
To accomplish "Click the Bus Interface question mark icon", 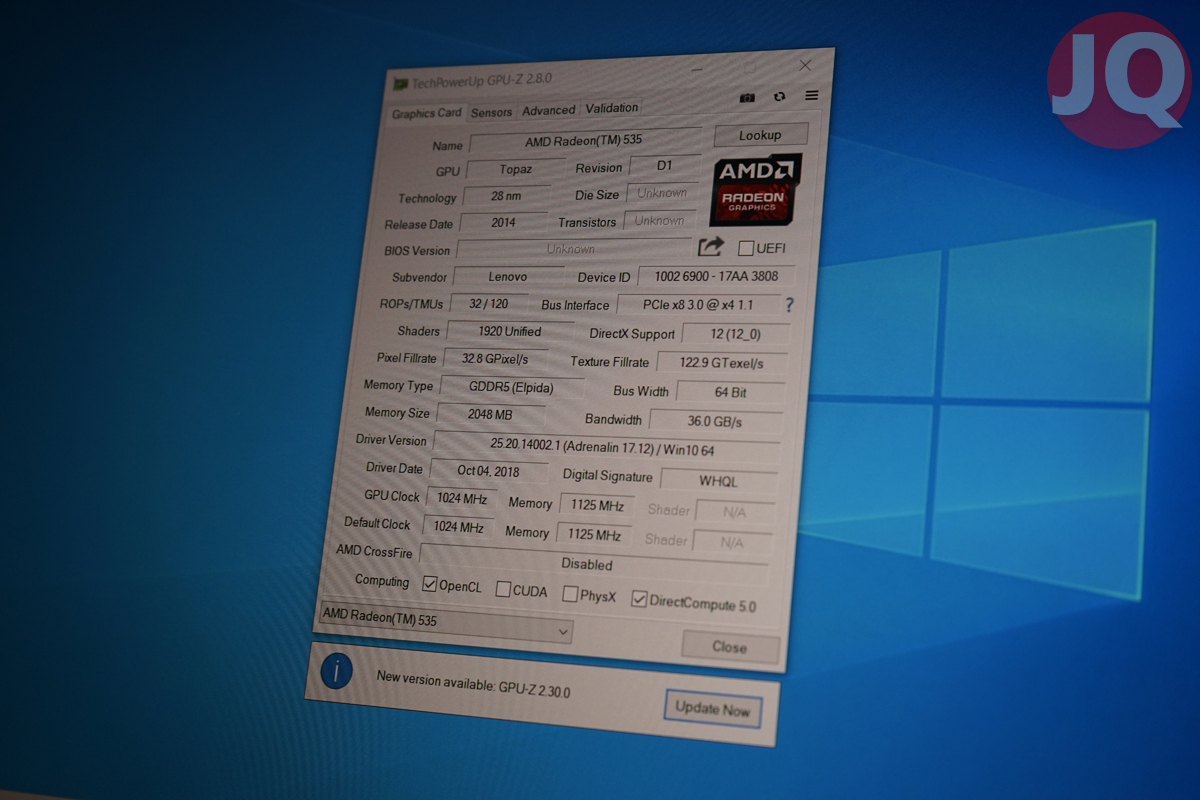I will (x=790, y=305).
